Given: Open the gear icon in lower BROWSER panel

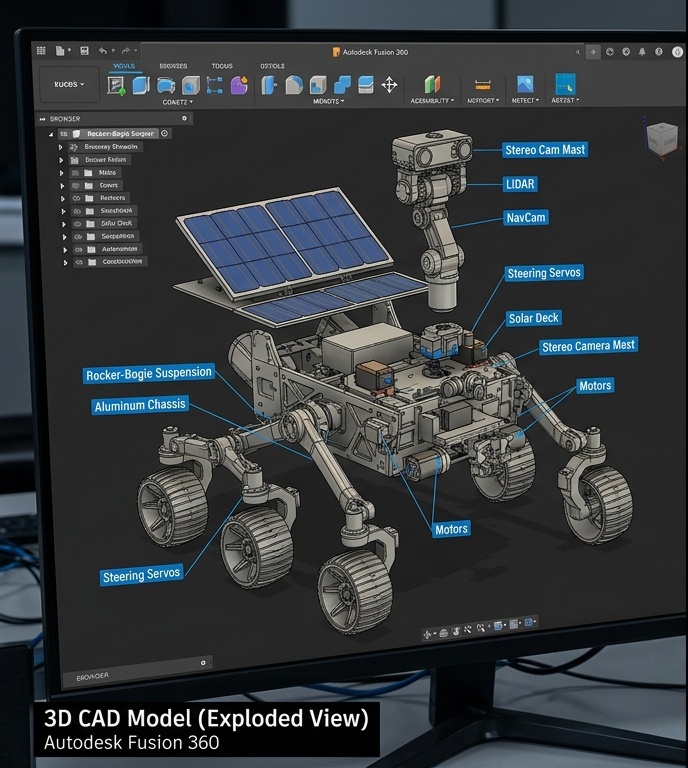Looking at the screenshot, I should [203, 663].
